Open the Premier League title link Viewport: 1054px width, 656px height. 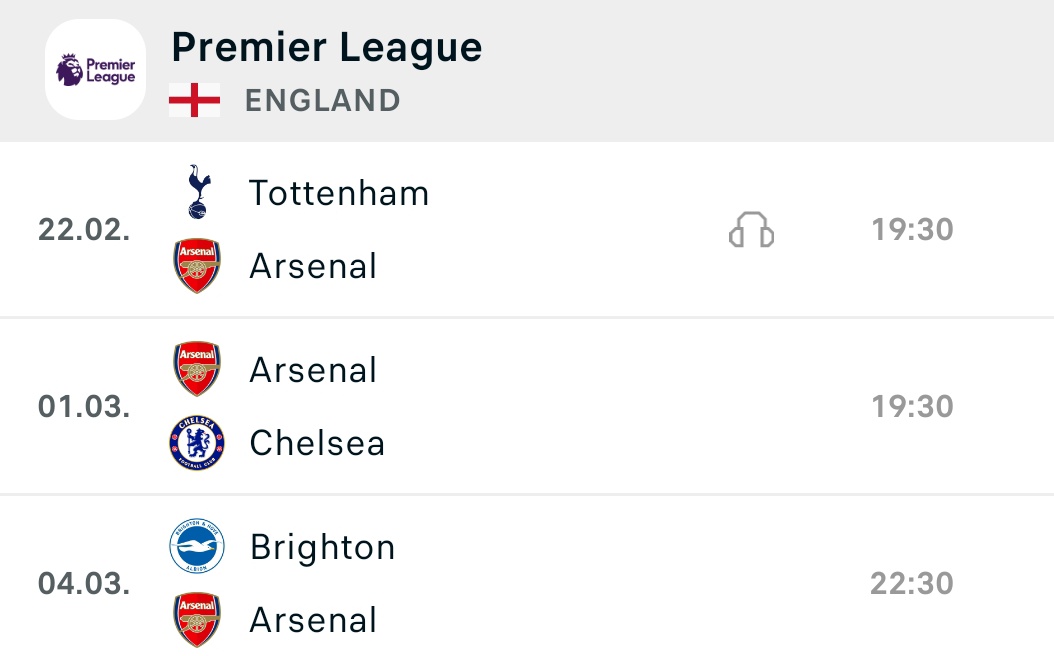point(326,47)
